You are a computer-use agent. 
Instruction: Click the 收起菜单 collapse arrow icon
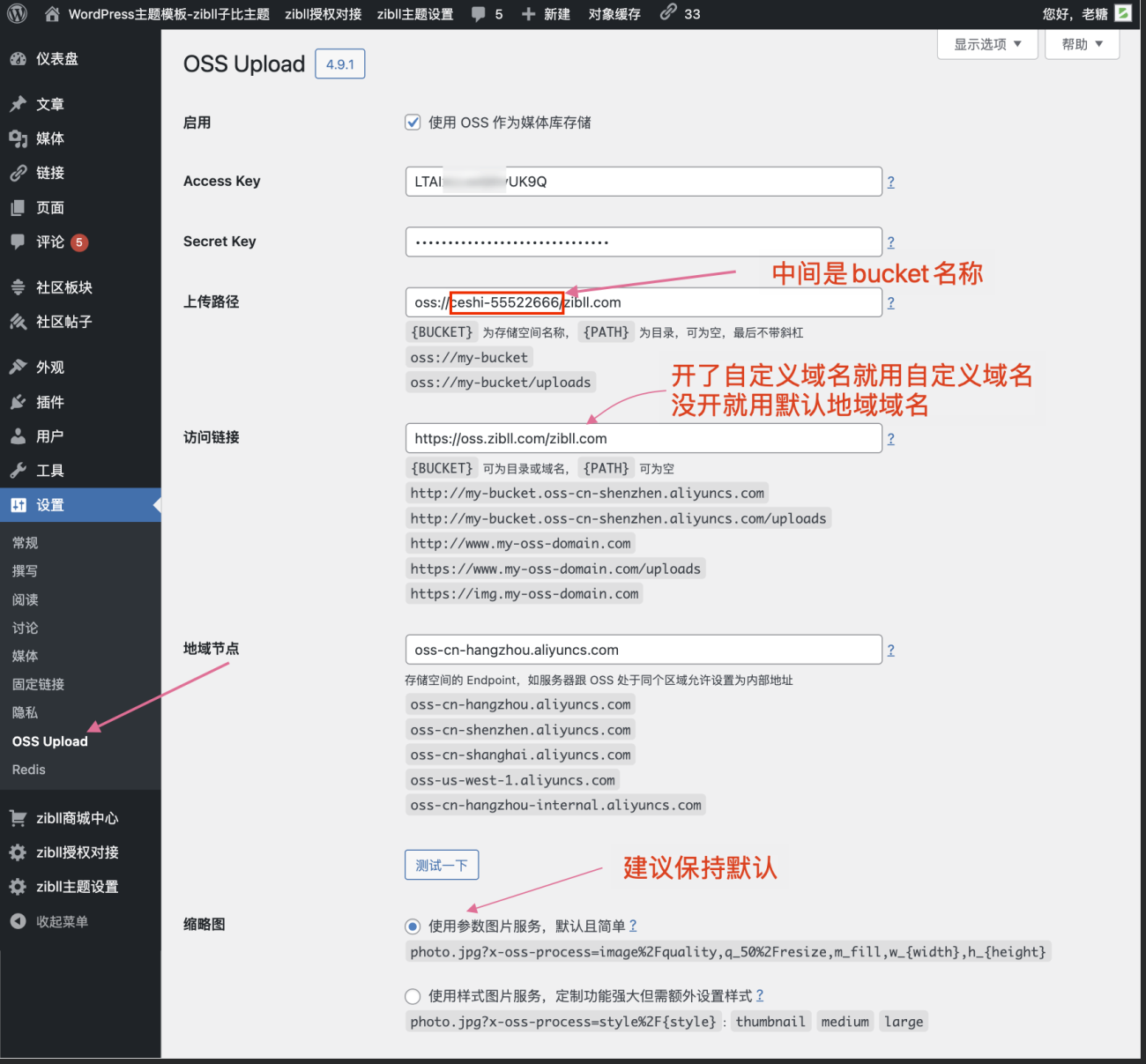click(x=18, y=921)
